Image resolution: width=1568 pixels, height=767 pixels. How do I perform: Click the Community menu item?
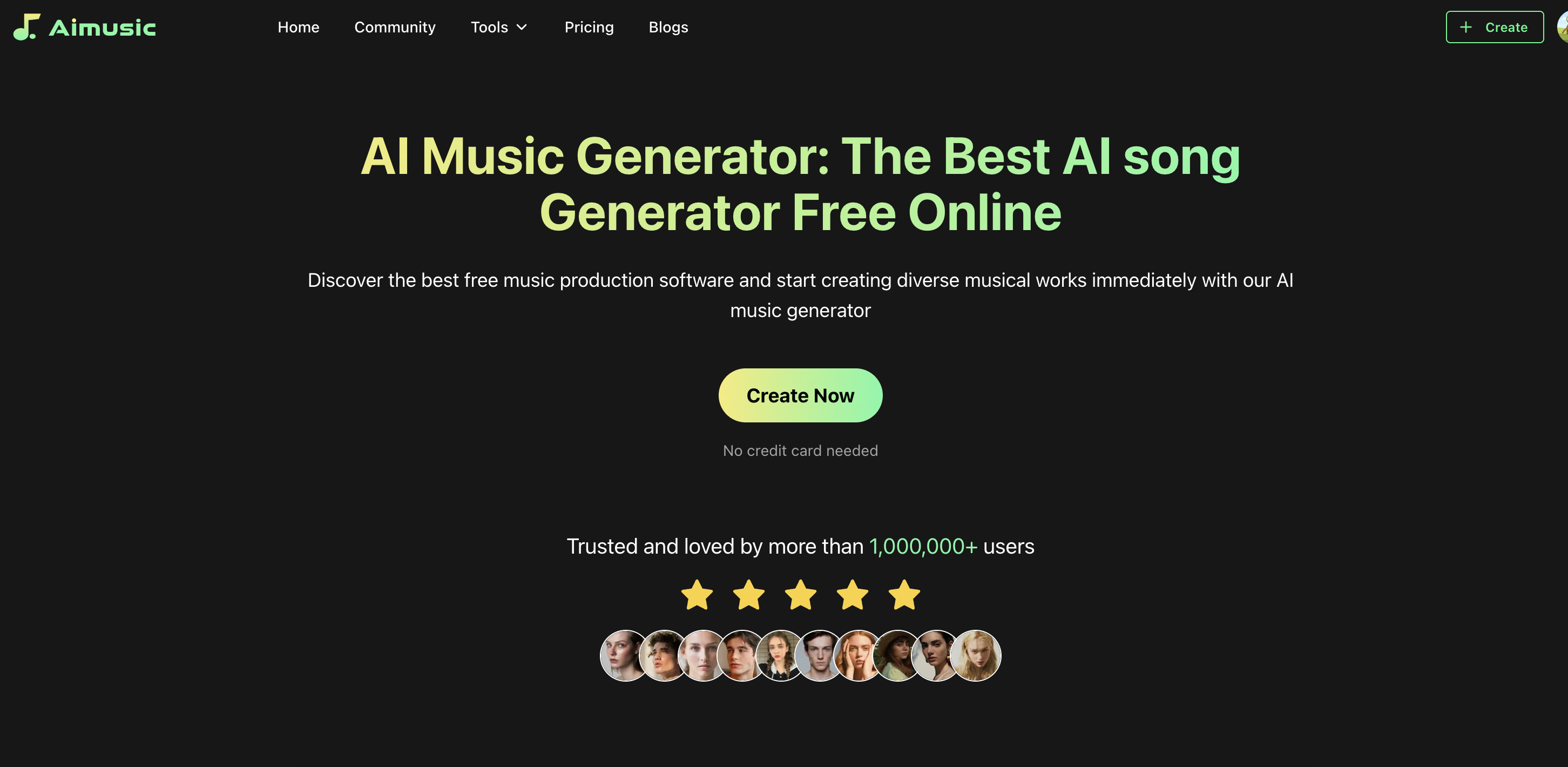395,27
